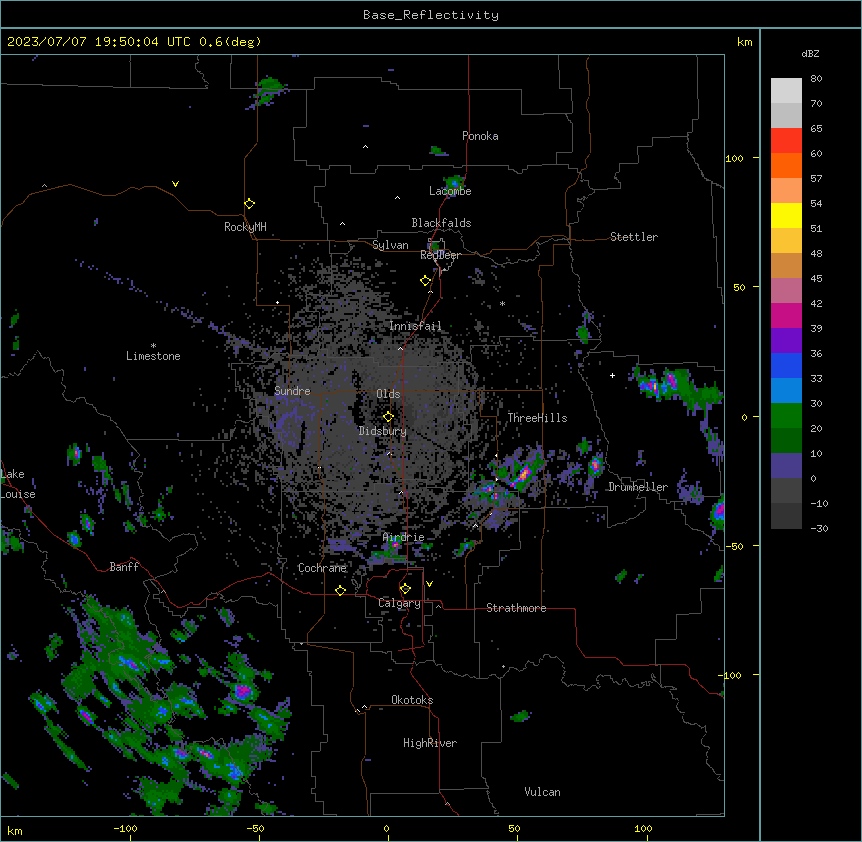Click the RockyMH label
This screenshot has height=842, width=862.
(245, 227)
